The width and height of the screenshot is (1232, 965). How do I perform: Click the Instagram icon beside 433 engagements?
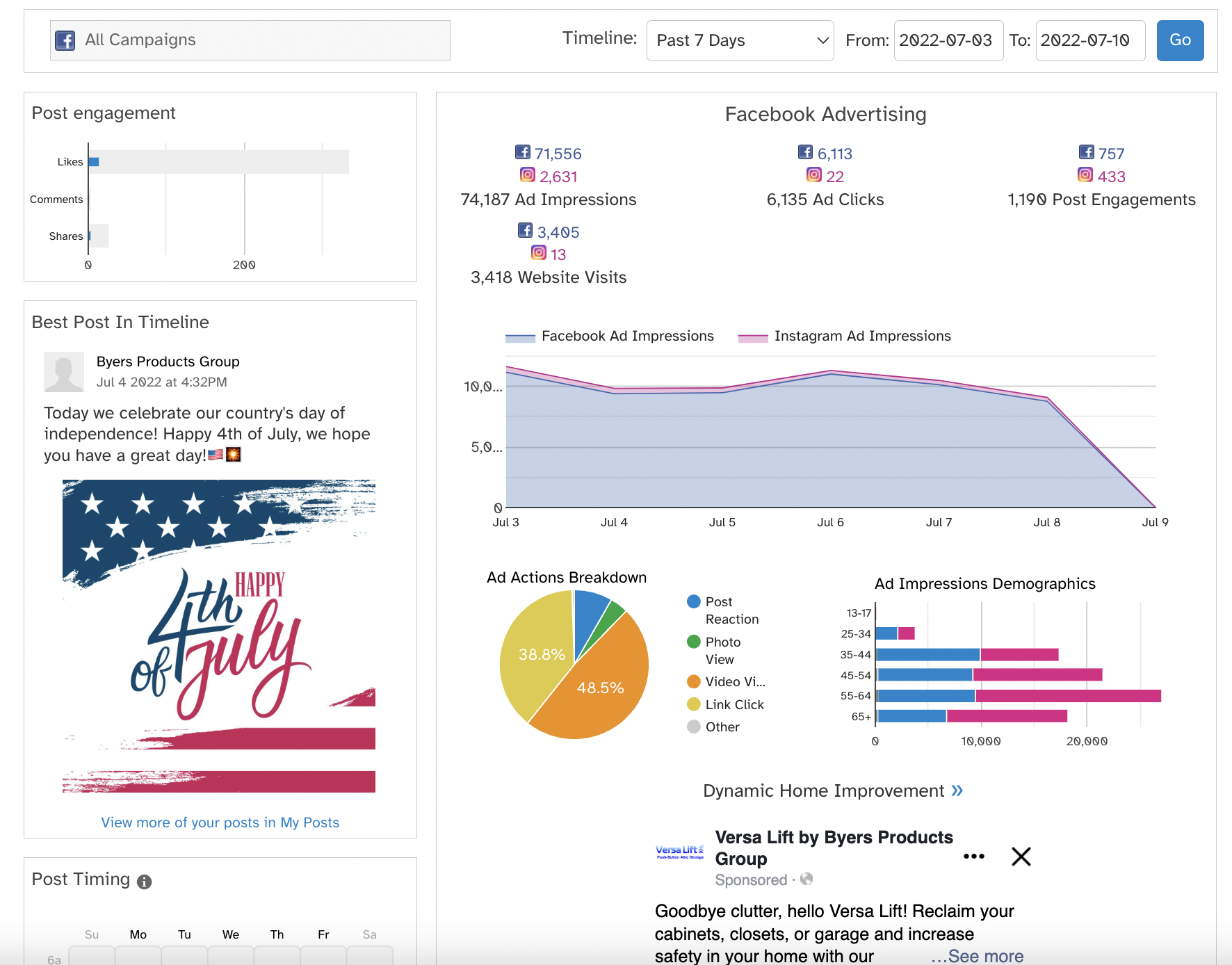1085,175
